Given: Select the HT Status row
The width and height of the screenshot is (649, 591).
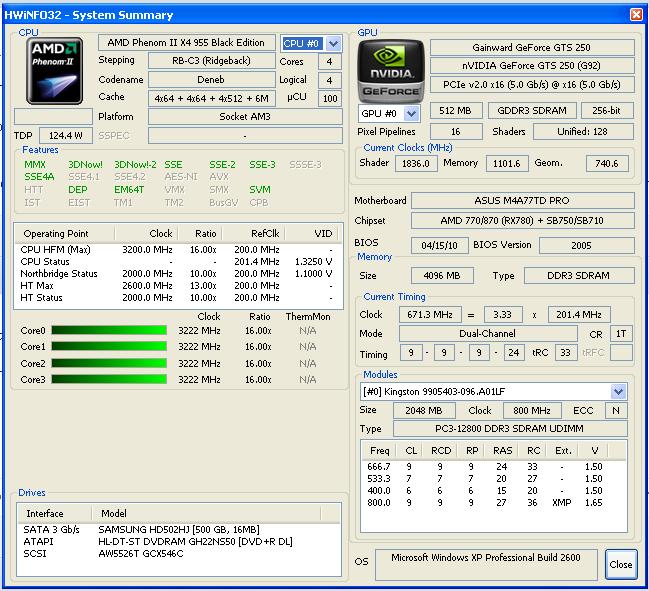Looking at the screenshot, I should pos(178,298).
